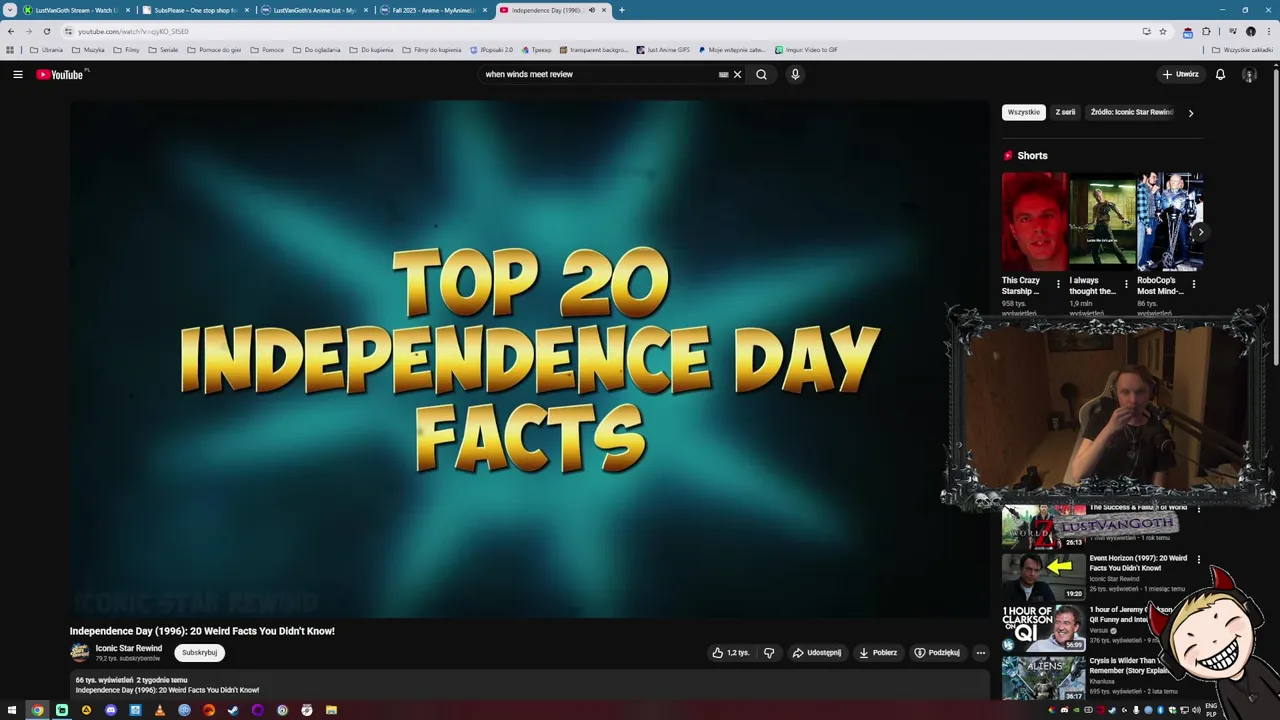
Task: Switch to LustVanGoth's Anime List tab
Action: 313,10
